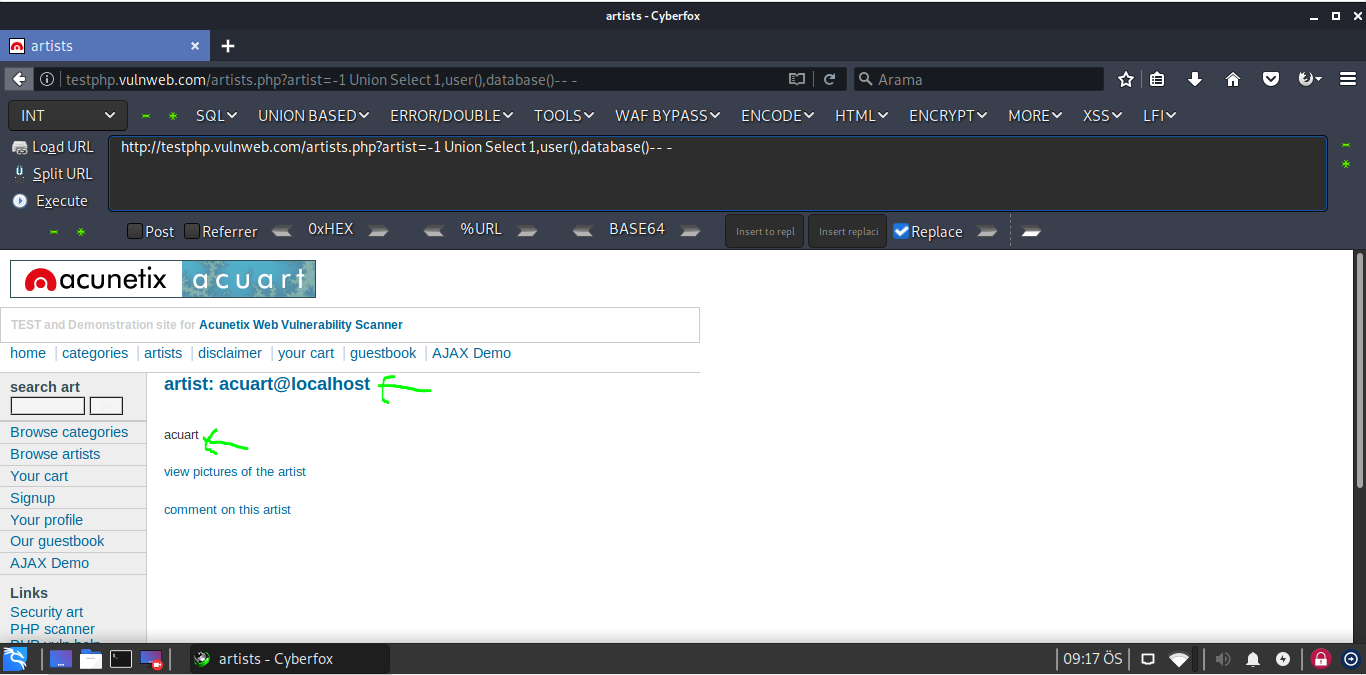Image resolution: width=1366 pixels, height=675 pixels.
Task: URL-encode with right arrow after %URL
Action: (527, 231)
